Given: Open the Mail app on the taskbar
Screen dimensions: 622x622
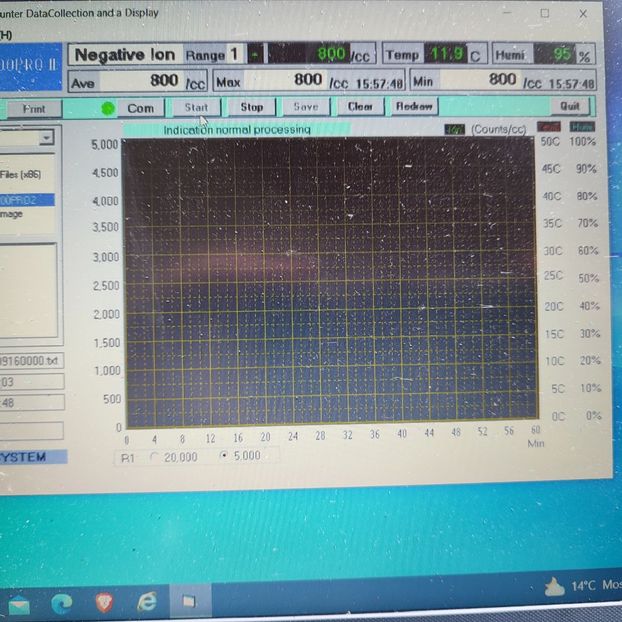Looking at the screenshot, I should [19, 603].
